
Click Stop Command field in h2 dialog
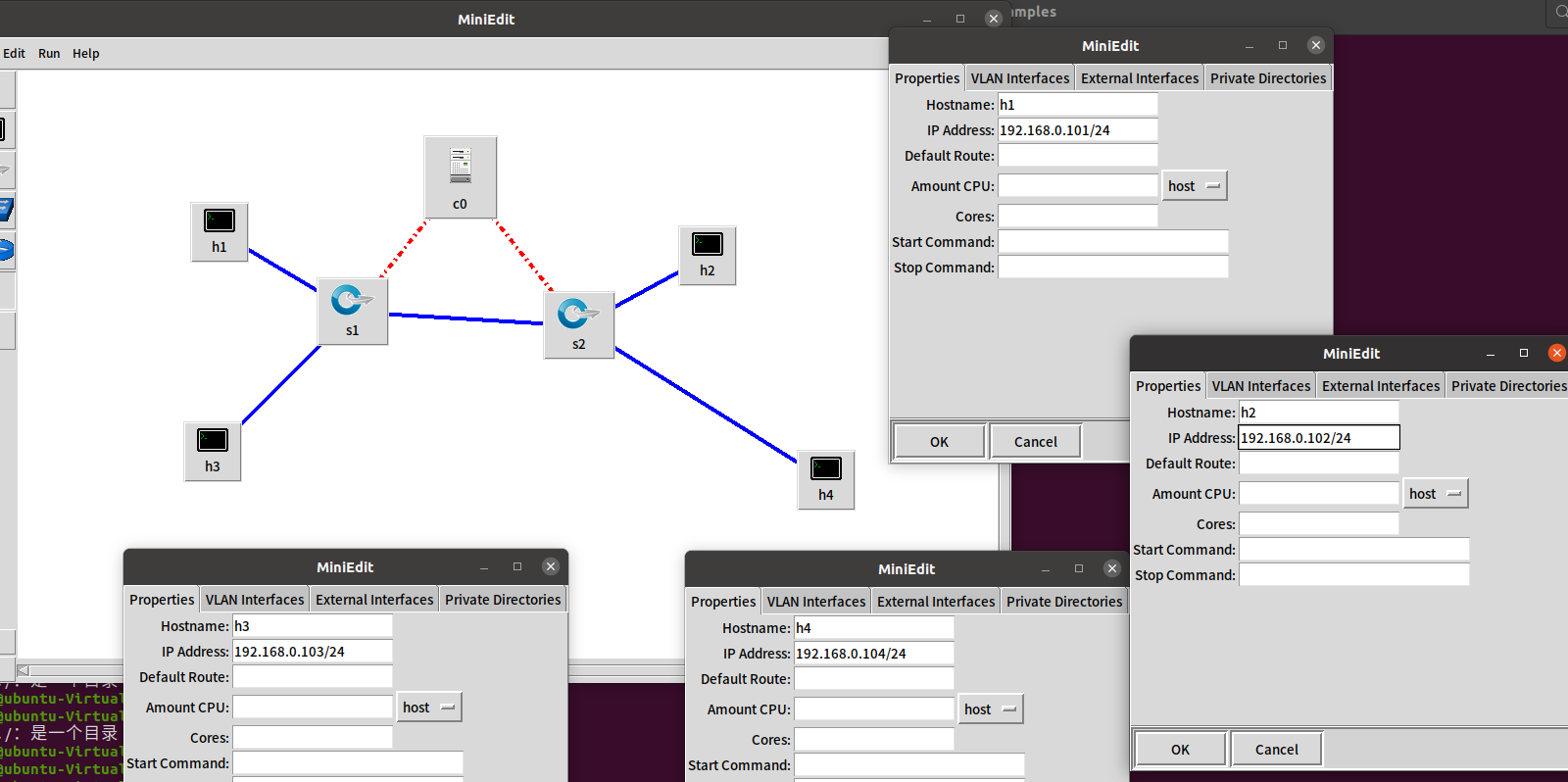1354,575
